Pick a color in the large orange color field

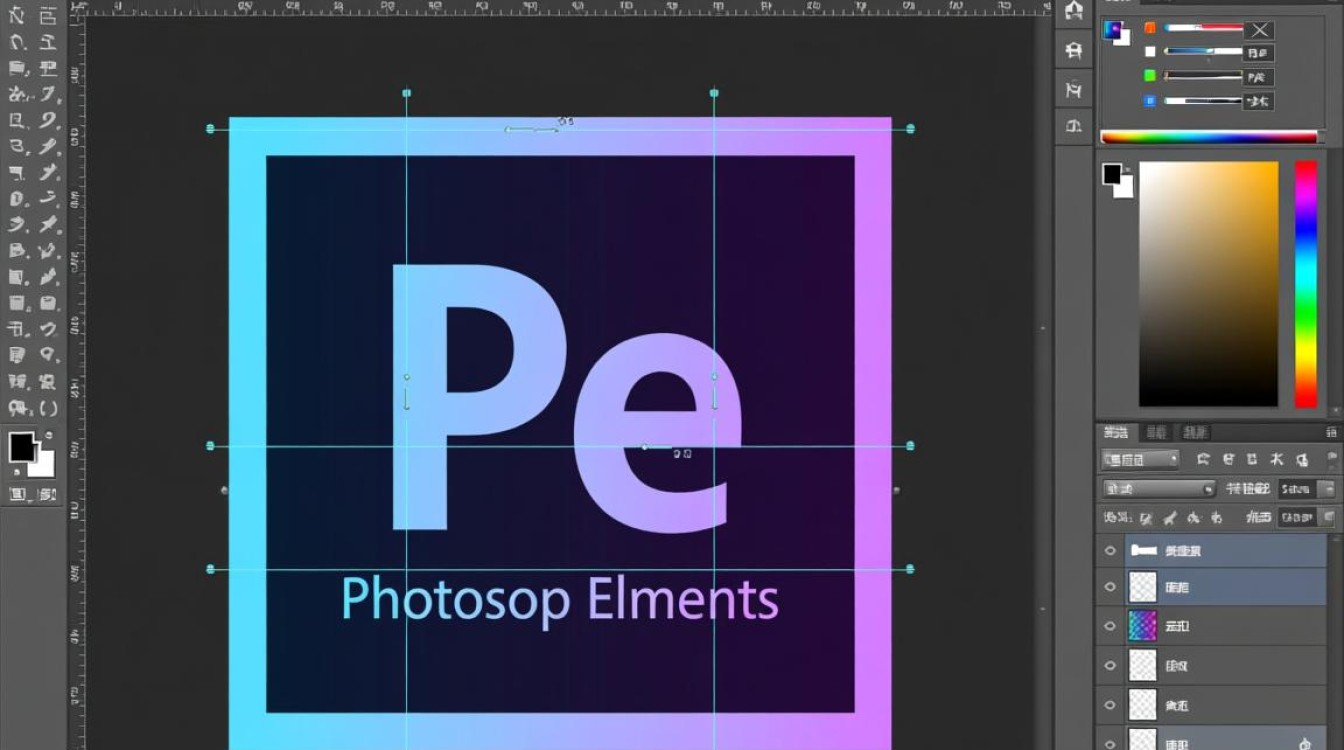(x=1208, y=283)
